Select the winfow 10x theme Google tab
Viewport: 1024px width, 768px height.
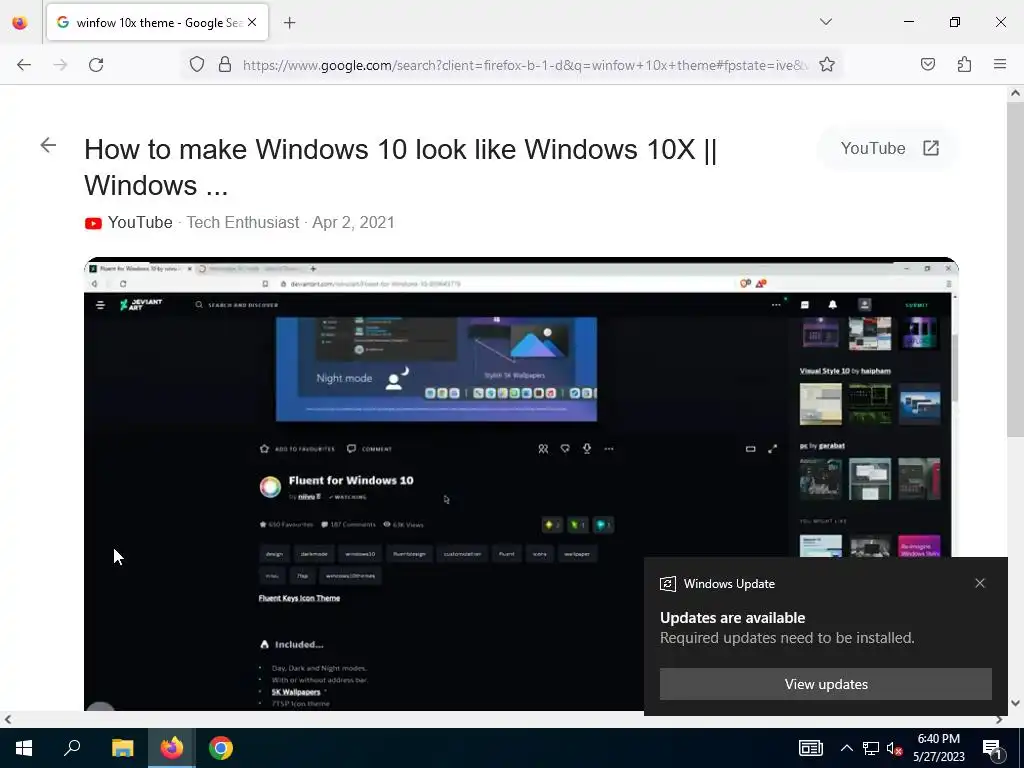tap(157, 22)
